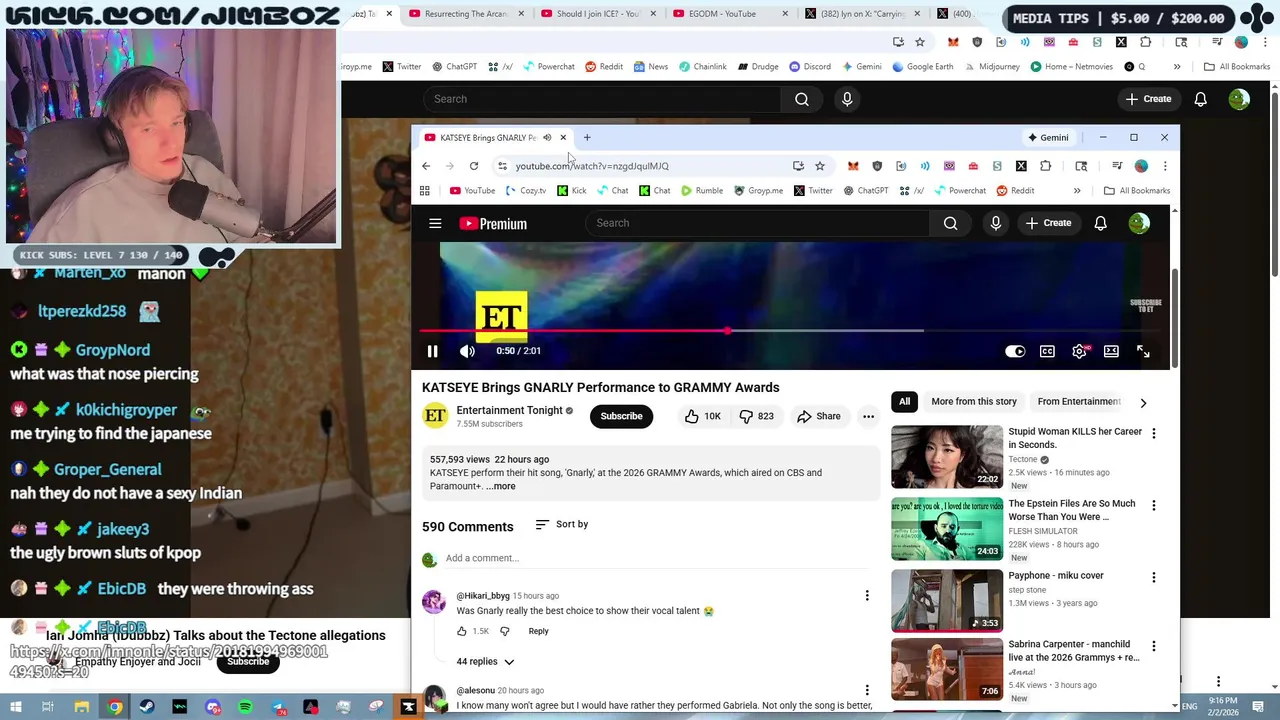The image size is (1280, 720).
Task: Open options menu for @Hikari_bbyg comment
Action: 867,596
